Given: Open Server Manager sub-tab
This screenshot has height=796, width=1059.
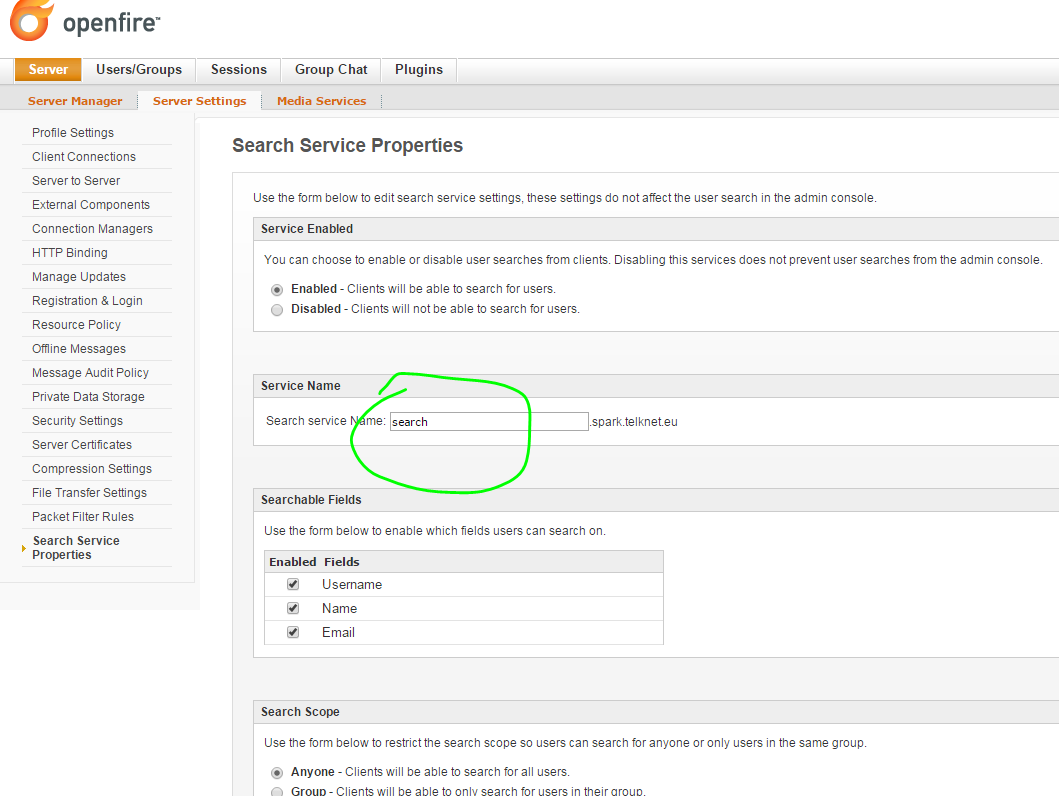Looking at the screenshot, I should coord(75,101).
